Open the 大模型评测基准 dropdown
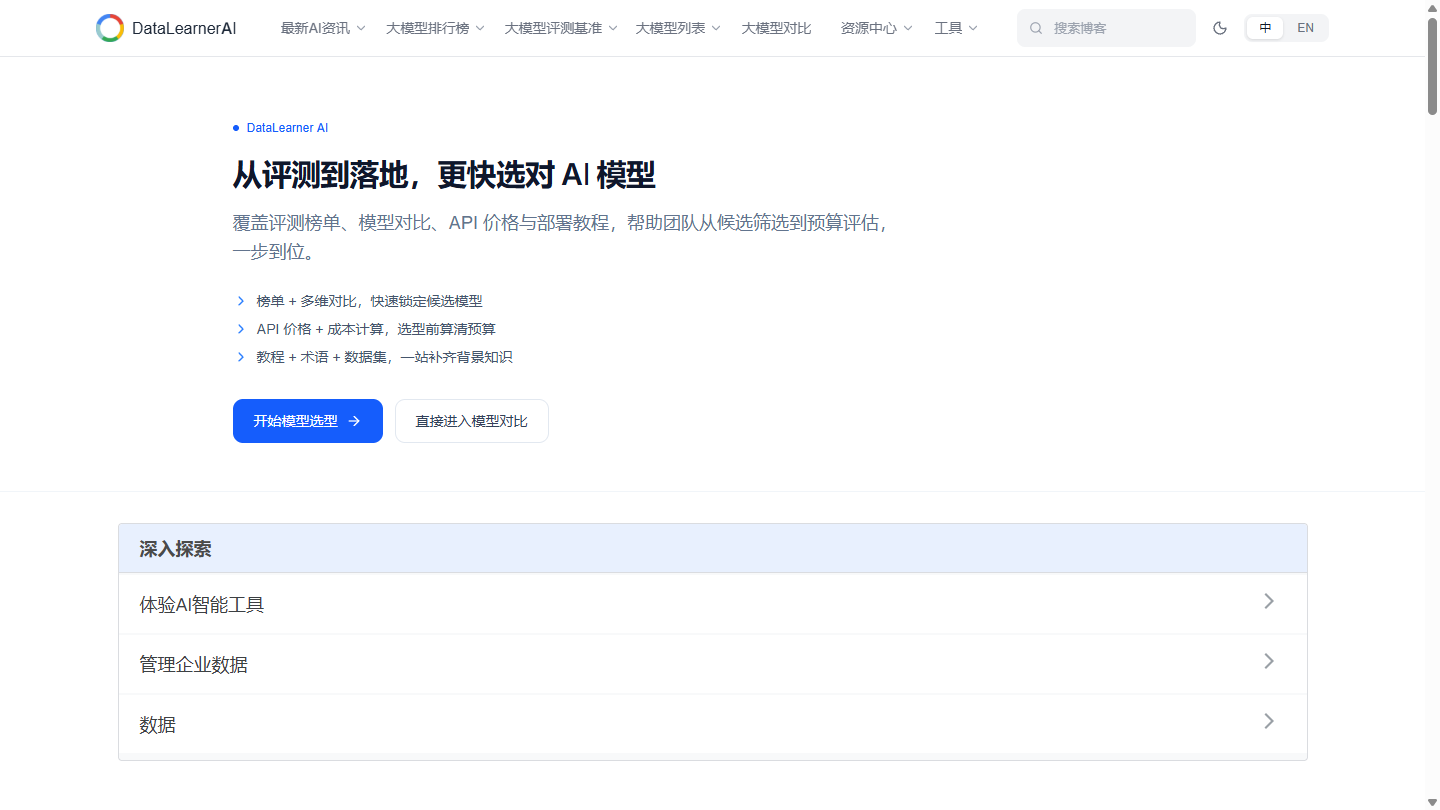Viewport: 1440px width, 810px height. (561, 28)
